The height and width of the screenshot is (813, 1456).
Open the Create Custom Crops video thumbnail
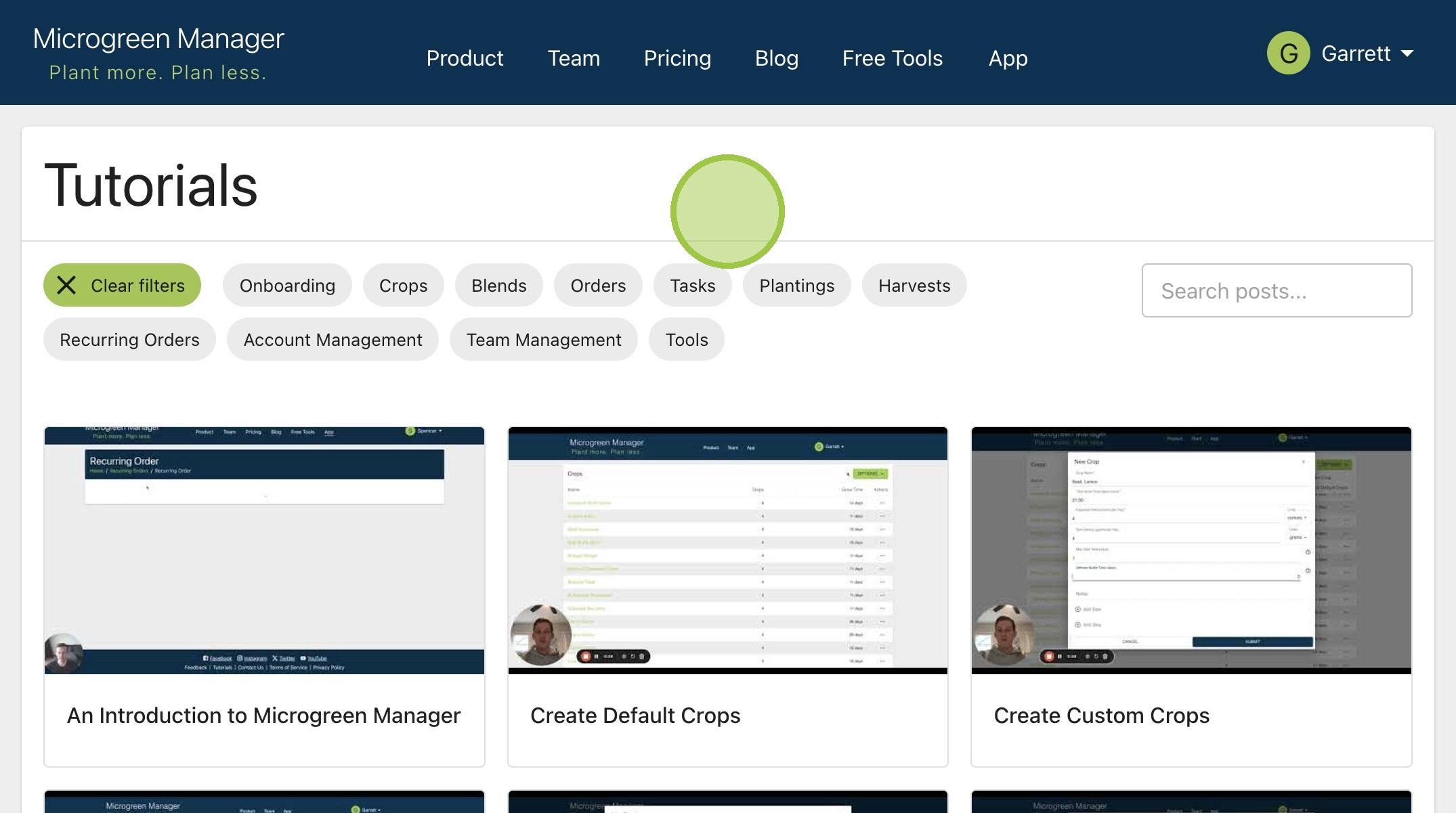tap(1191, 550)
